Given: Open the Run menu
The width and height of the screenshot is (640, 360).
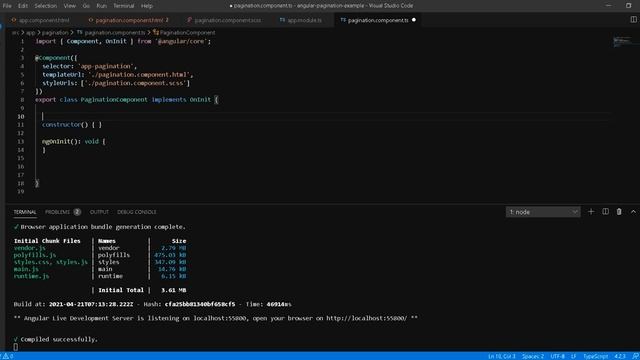Looking at the screenshot, I should 101,6.
